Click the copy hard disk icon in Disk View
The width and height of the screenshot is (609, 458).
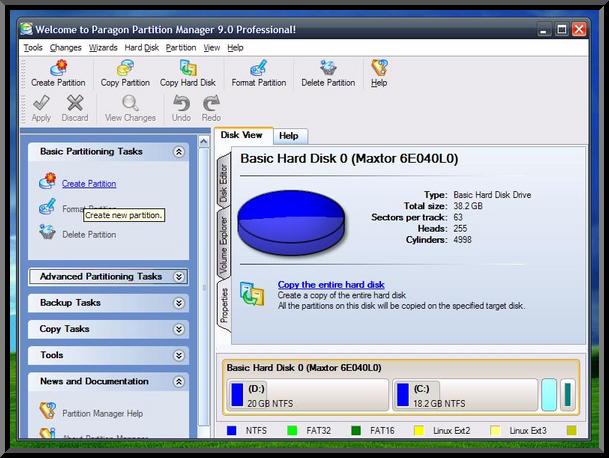(x=252, y=294)
